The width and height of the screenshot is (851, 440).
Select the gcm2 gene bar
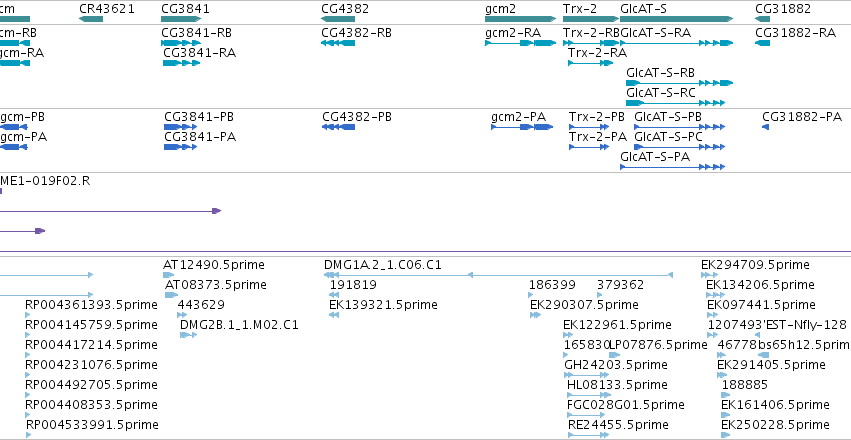pos(520,19)
